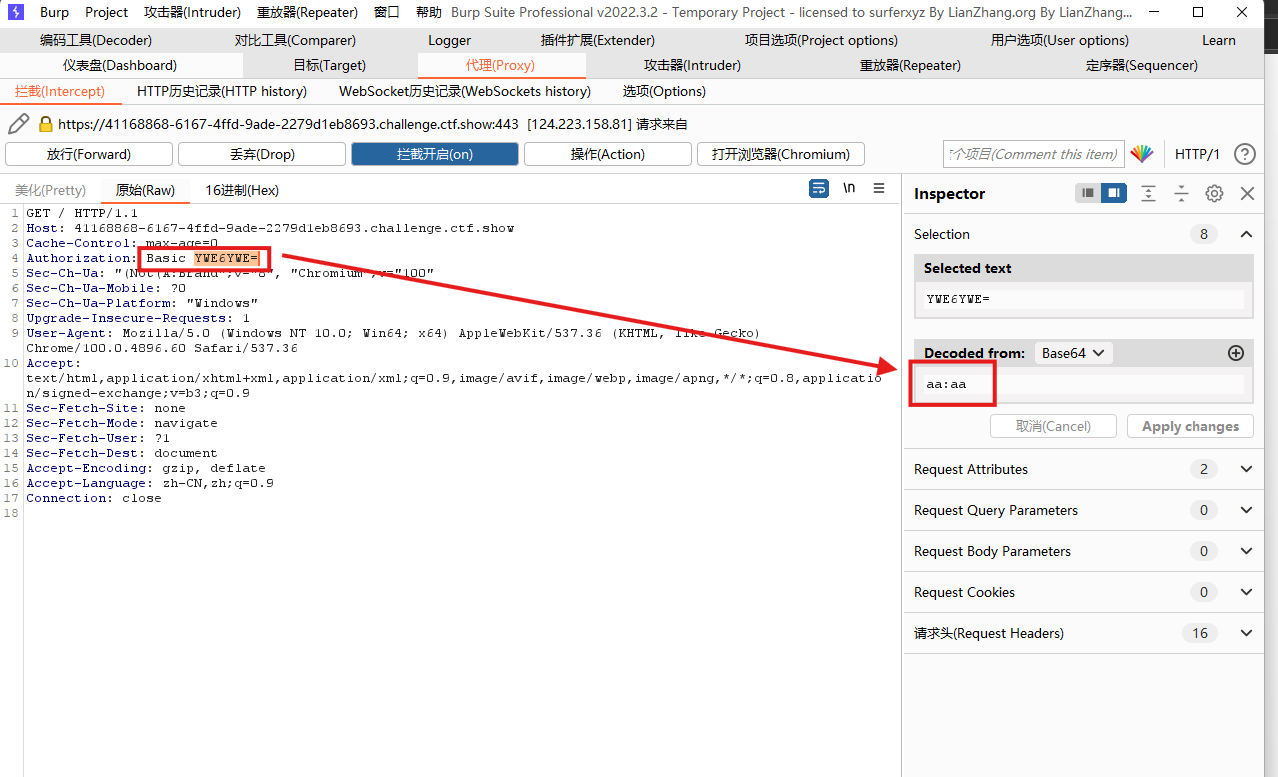Image resolution: width=1278 pixels, height=777 pixels.
Task: Switch Inspector to stacked layout icon
Action: coord(1088,193)
